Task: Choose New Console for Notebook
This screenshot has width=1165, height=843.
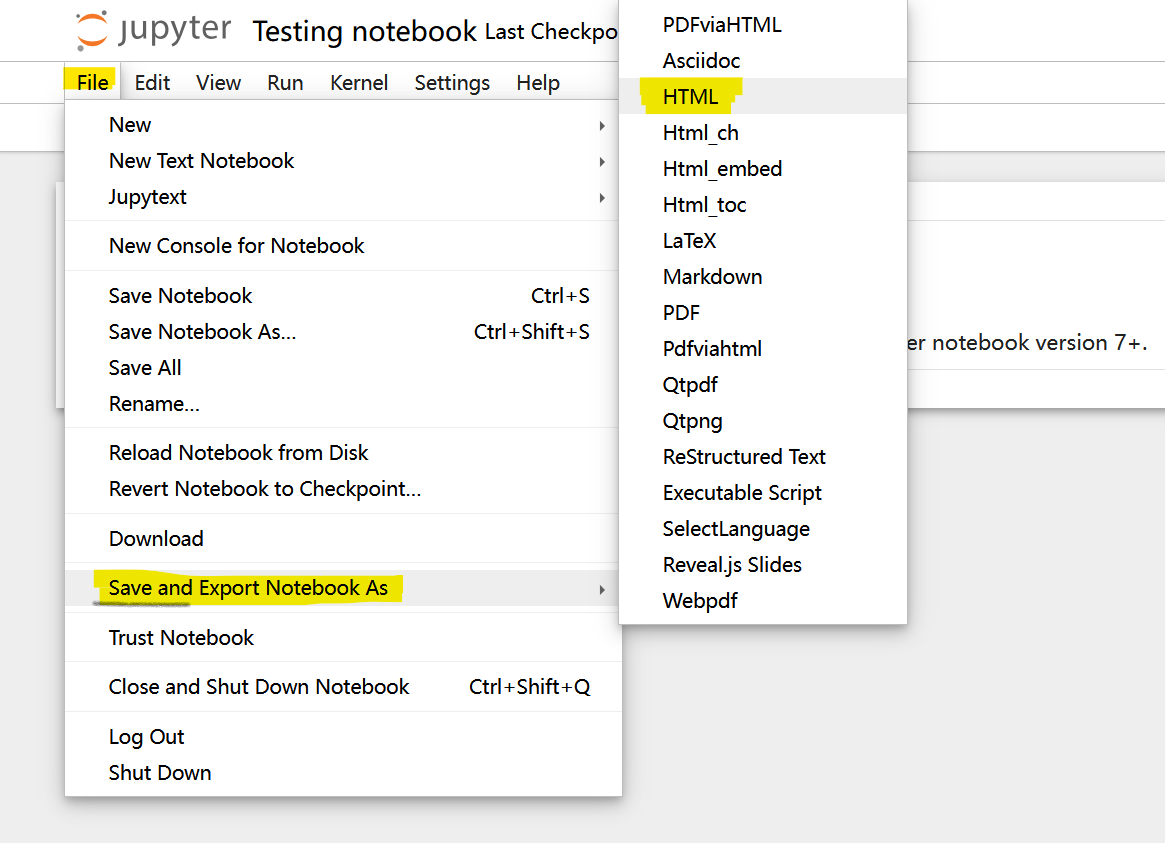Action: 343,246
